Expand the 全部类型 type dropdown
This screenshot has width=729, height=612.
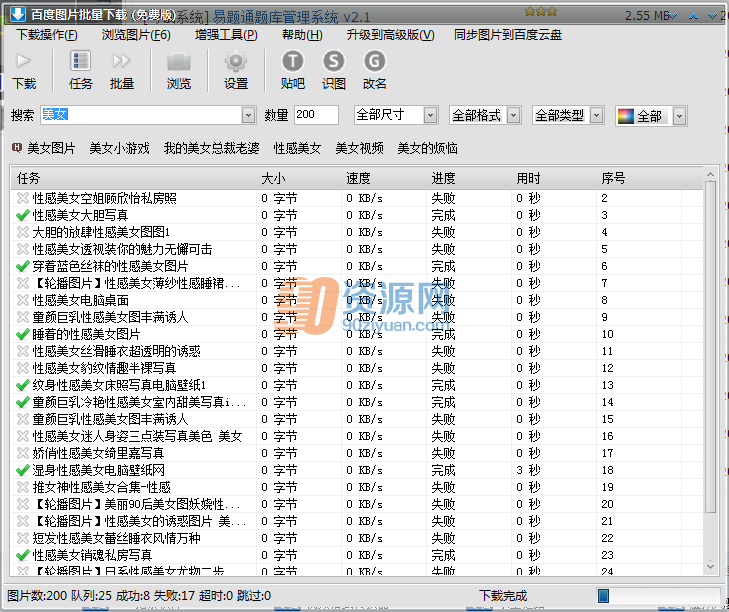pos(596,115)
